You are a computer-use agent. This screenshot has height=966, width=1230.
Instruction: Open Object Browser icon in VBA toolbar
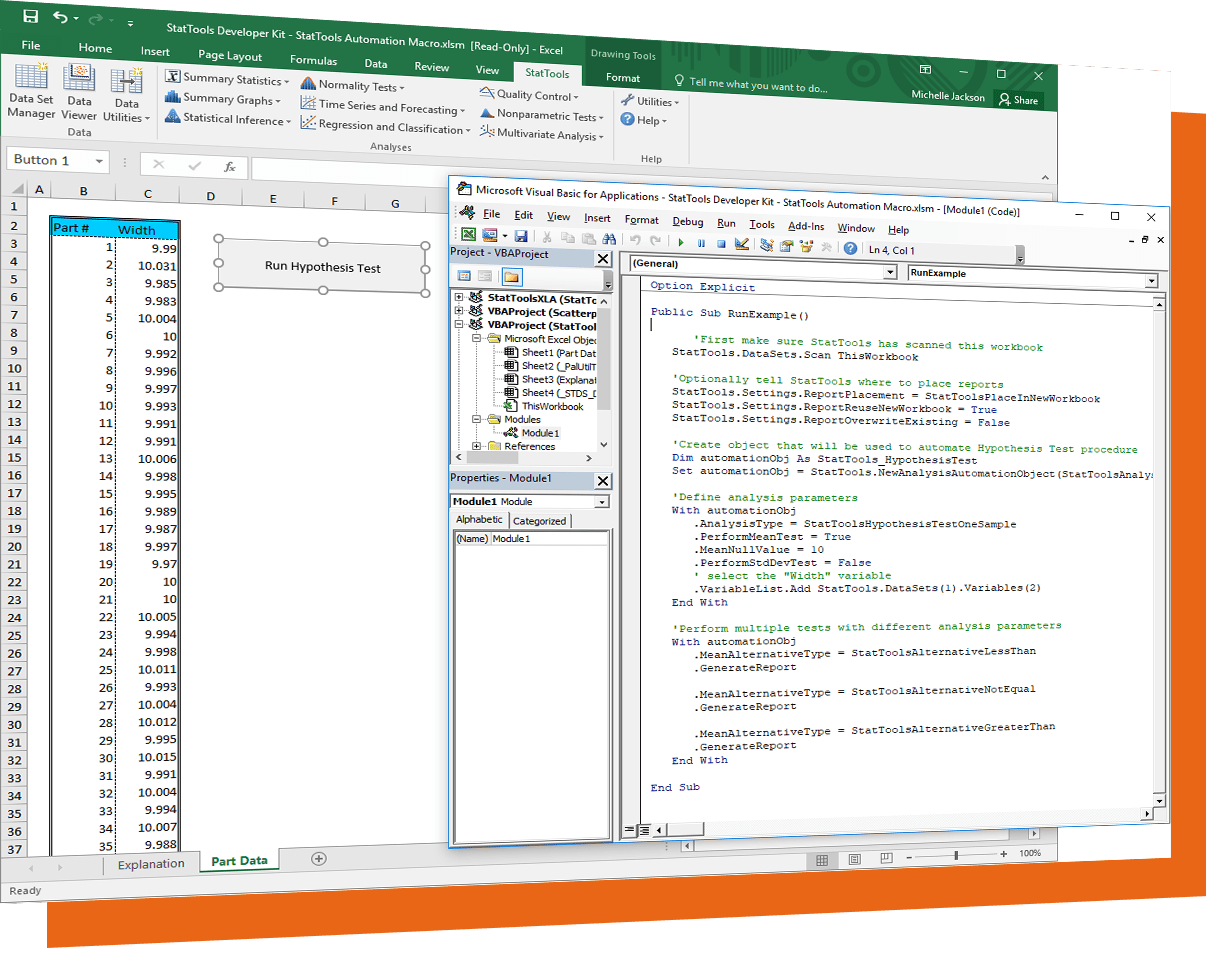click(x=807, y=246)
